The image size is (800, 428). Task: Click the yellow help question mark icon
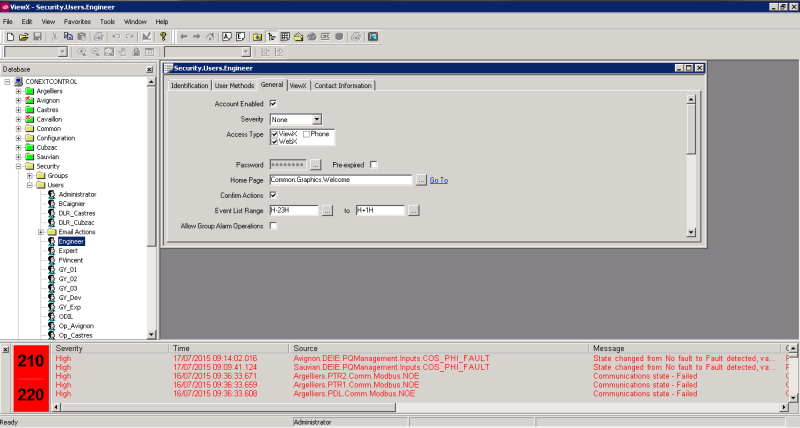coord(163,37)
